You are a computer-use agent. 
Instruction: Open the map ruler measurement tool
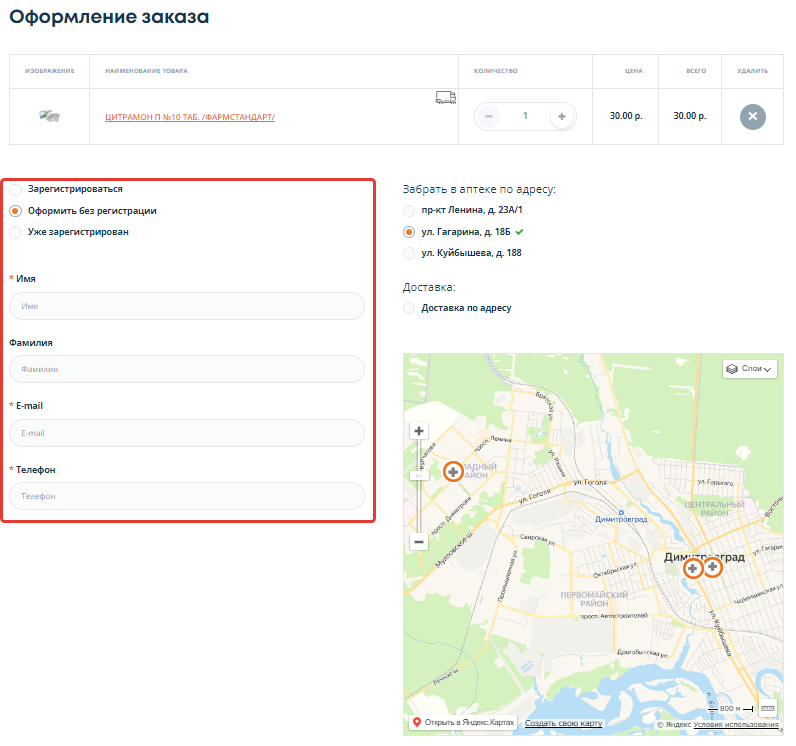(x=768, y=707)
